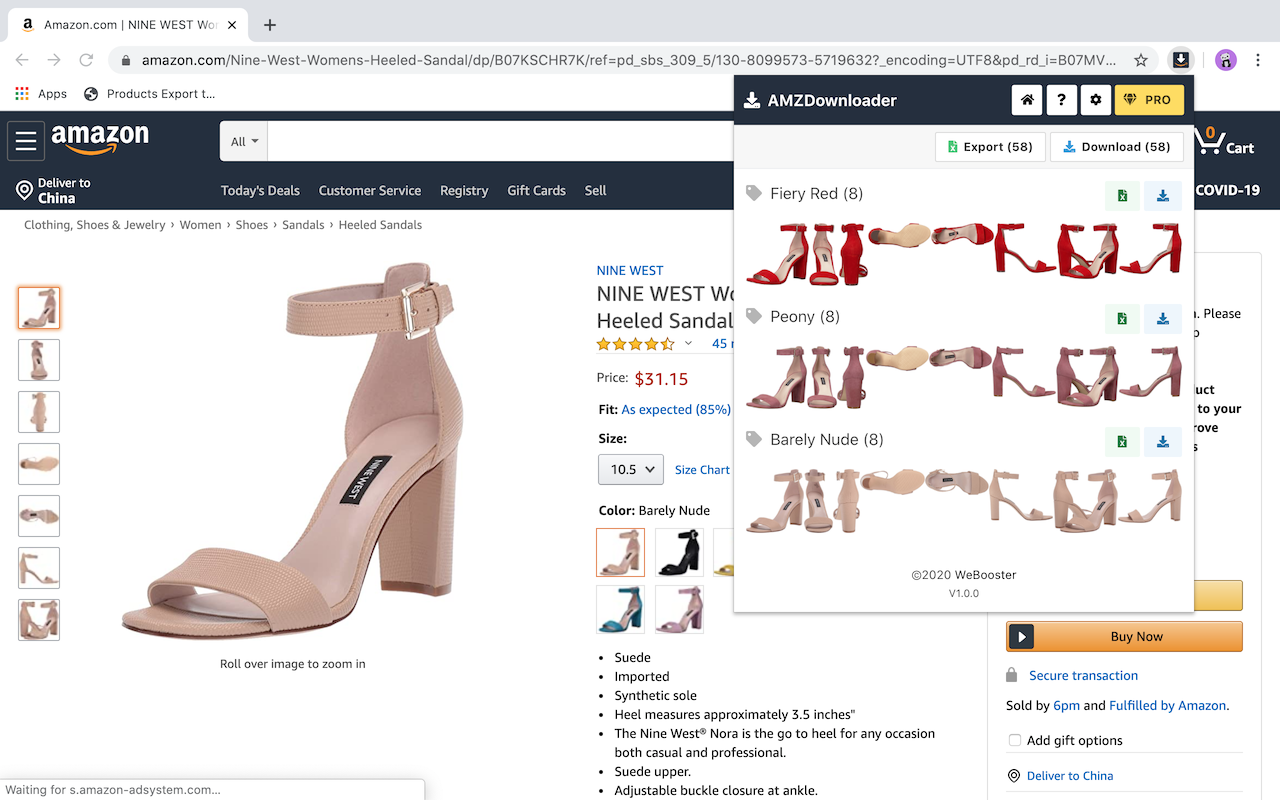Open the size 10.5 dropdown

point(630,468)
